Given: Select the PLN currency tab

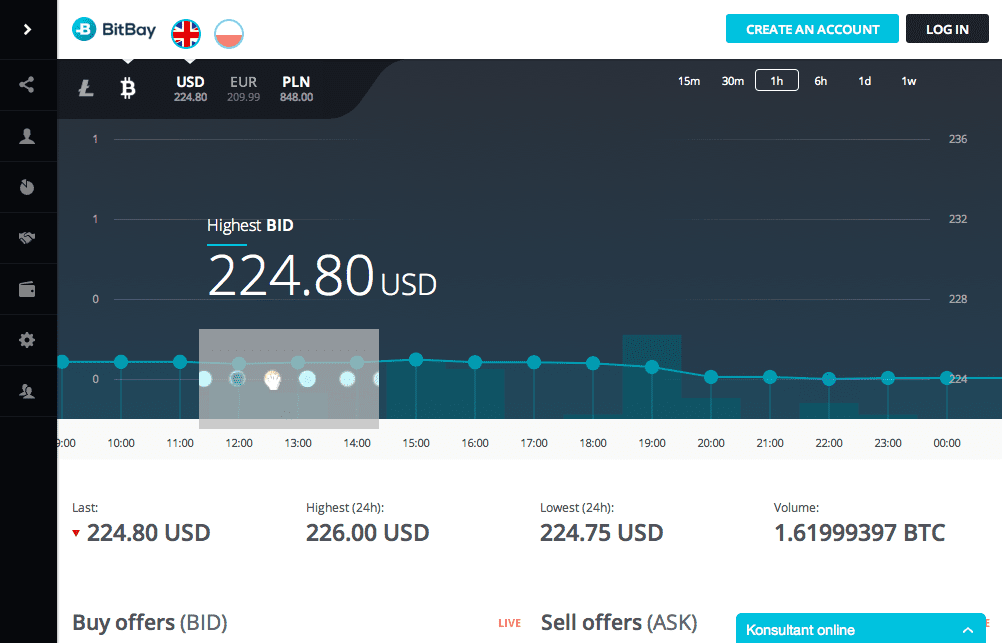Looking at the screenshot, I should [296, 89].
